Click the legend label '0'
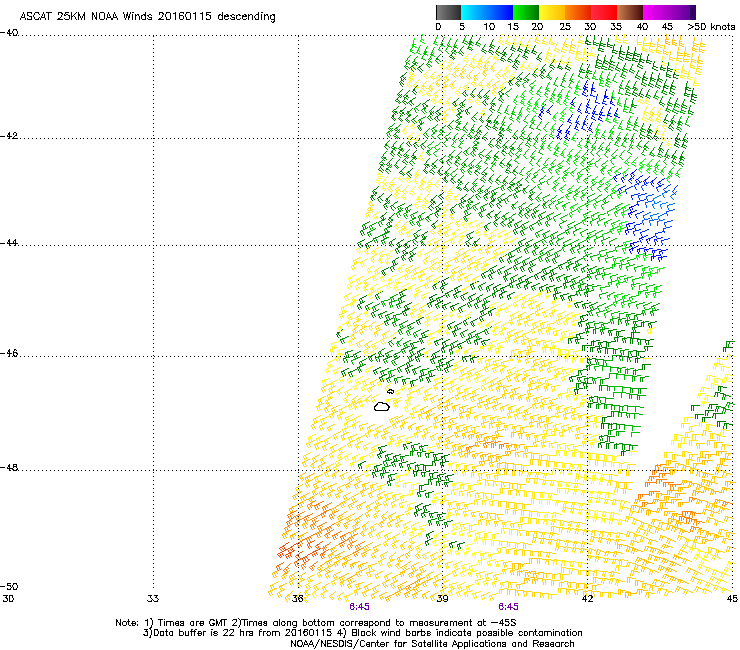This screenshot has width=740, height=650. point(438,27)
